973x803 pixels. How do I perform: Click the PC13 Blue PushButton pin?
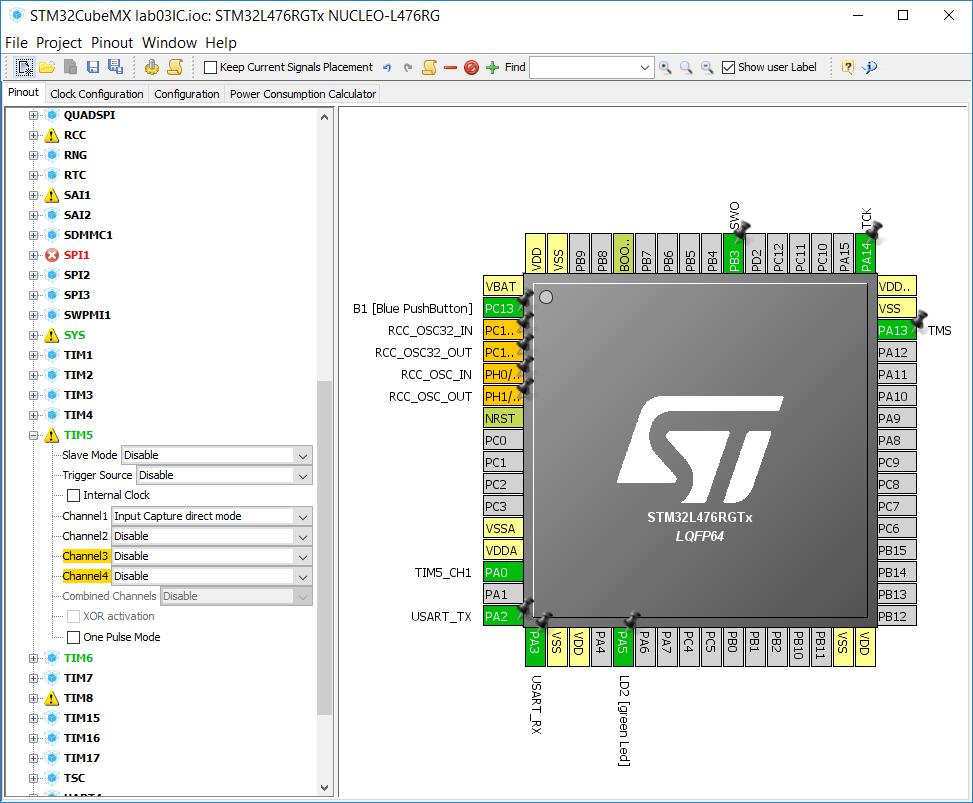(503, 308)
